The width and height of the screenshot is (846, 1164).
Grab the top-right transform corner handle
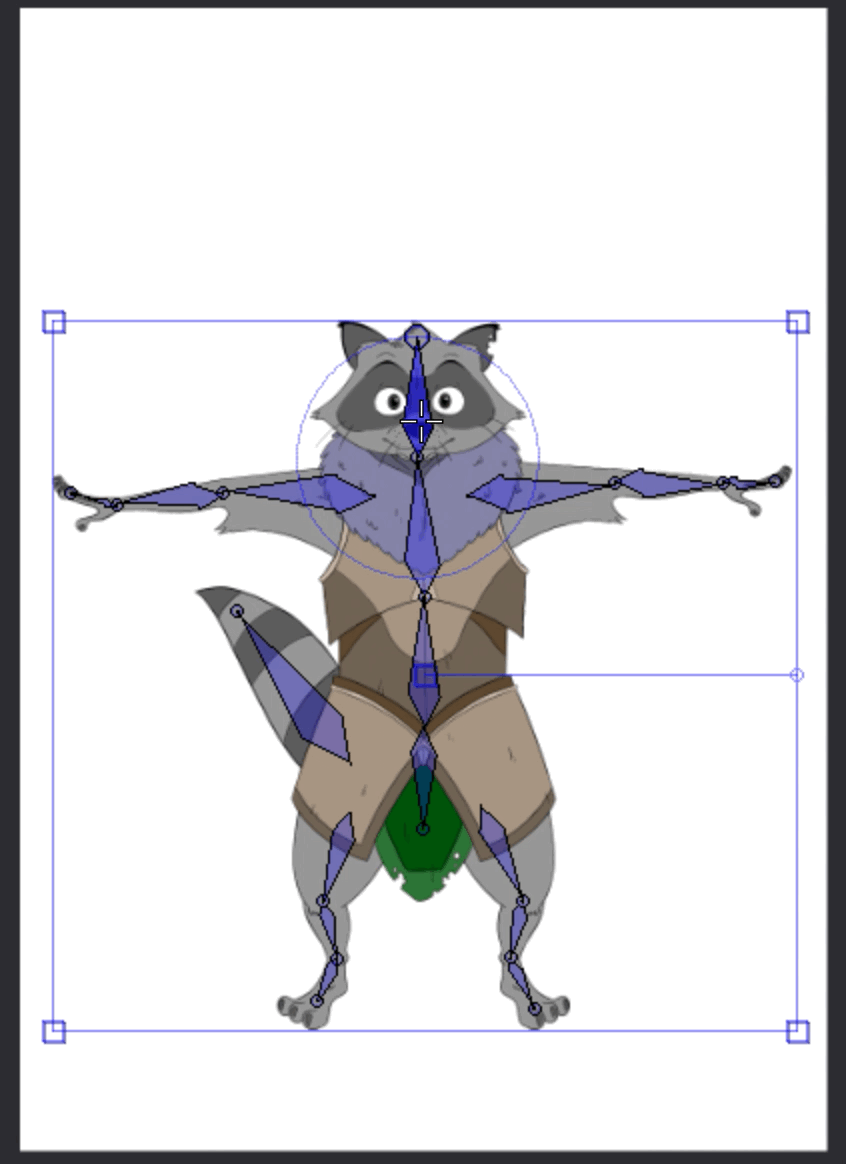click(798, 322)
